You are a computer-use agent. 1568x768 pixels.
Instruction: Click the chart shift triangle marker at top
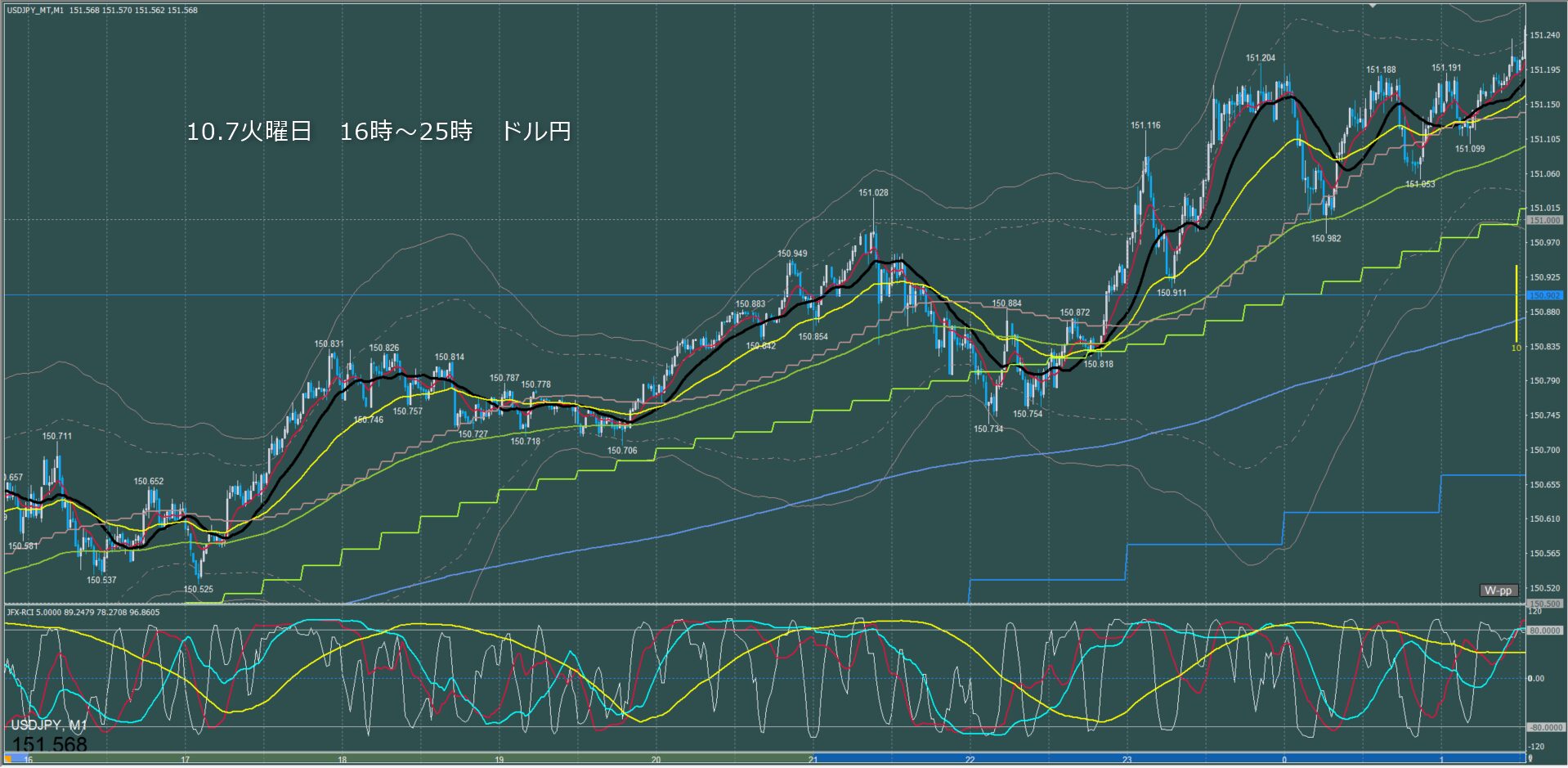point(1373,5)
